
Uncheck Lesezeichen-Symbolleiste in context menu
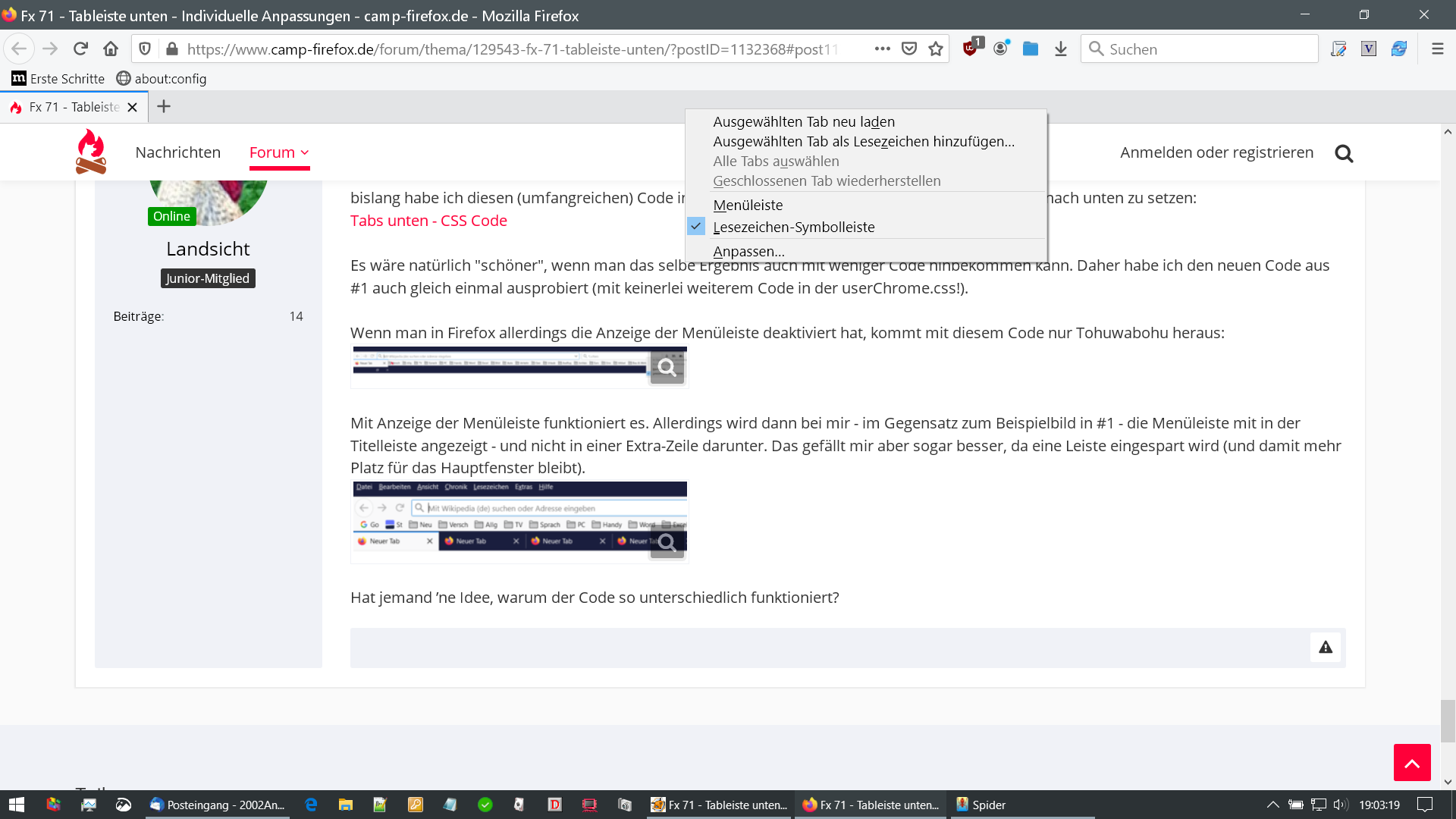[x=793, y=227]
